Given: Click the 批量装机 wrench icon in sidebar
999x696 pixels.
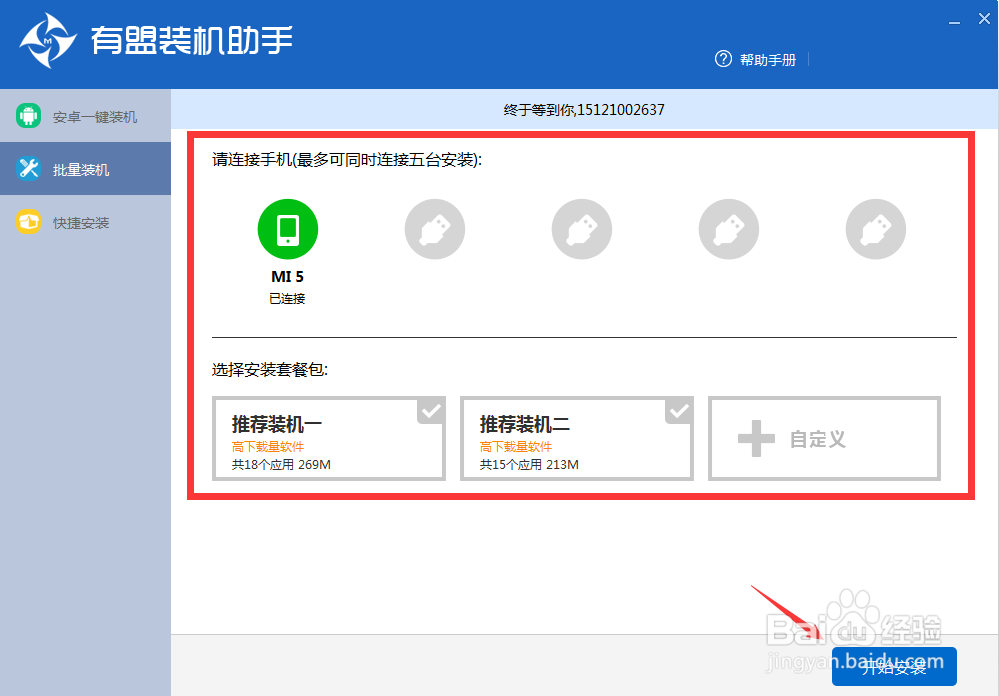Looking at the screenshot, I should (x=28, y=168).
